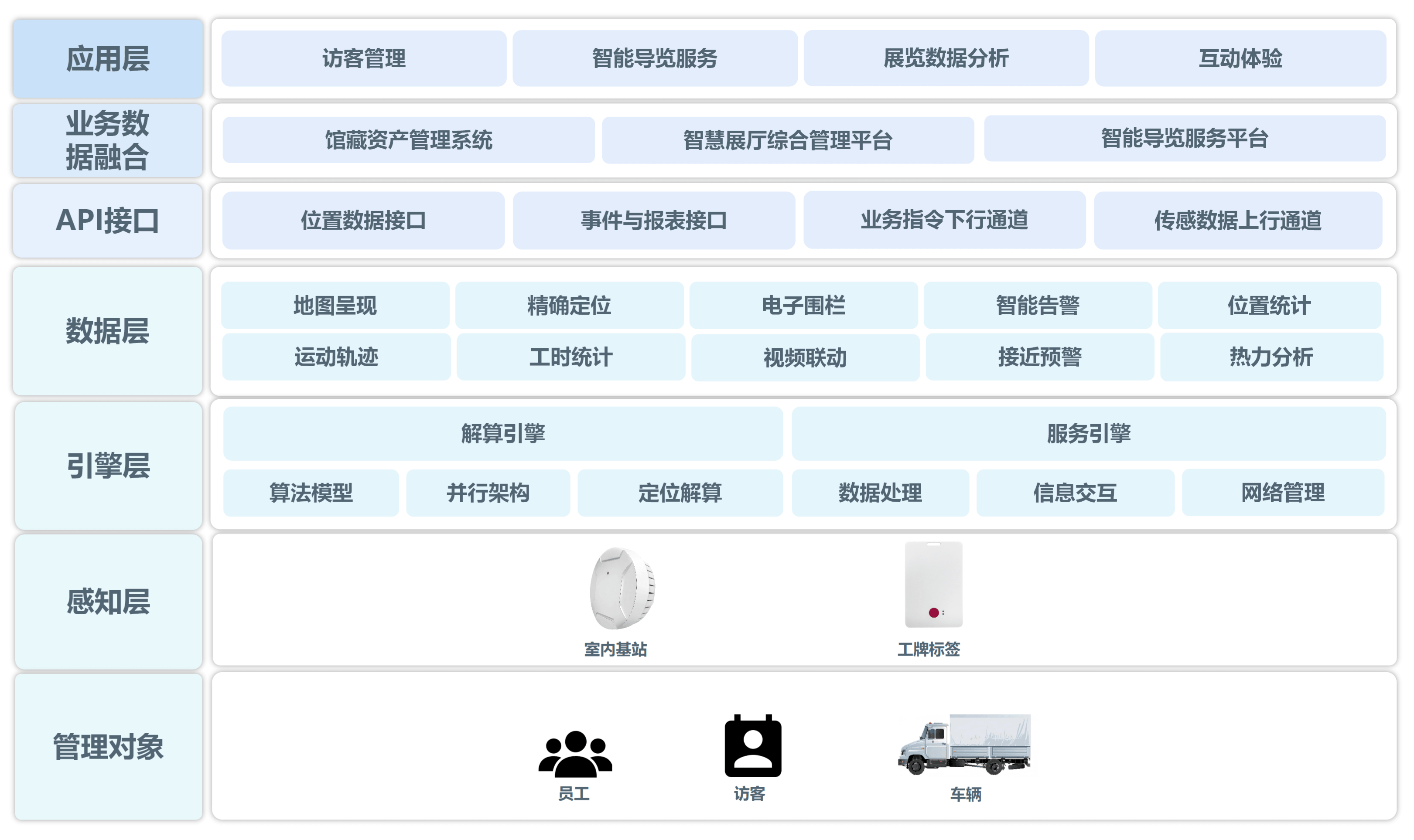1414x840 pixels.
Task: Select the 服务引擎 header block
Action: click(x=1088, y=433)
